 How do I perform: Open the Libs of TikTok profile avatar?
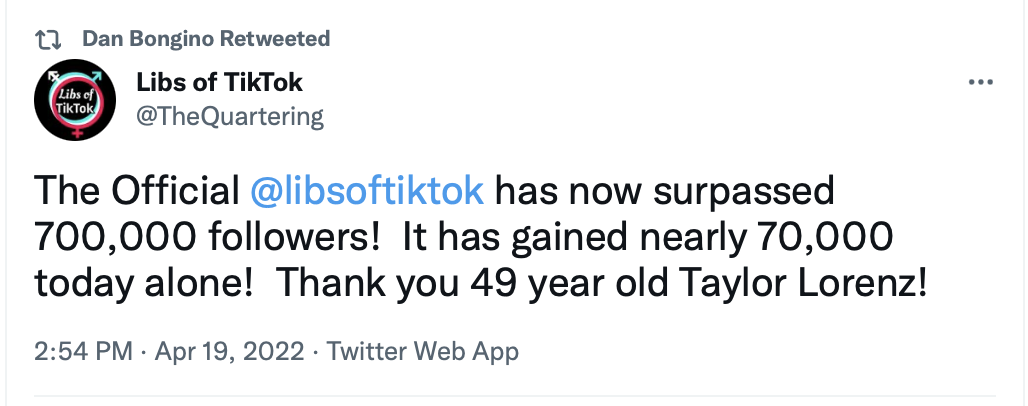pos(75,100)
